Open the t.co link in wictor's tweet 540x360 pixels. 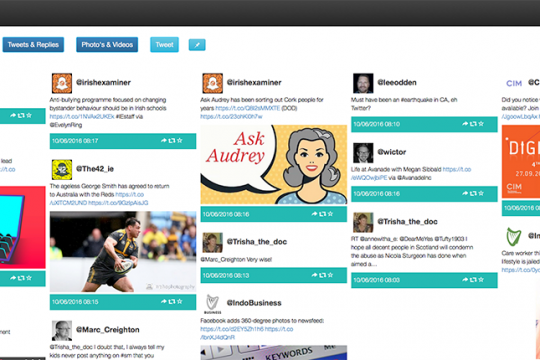411,174
